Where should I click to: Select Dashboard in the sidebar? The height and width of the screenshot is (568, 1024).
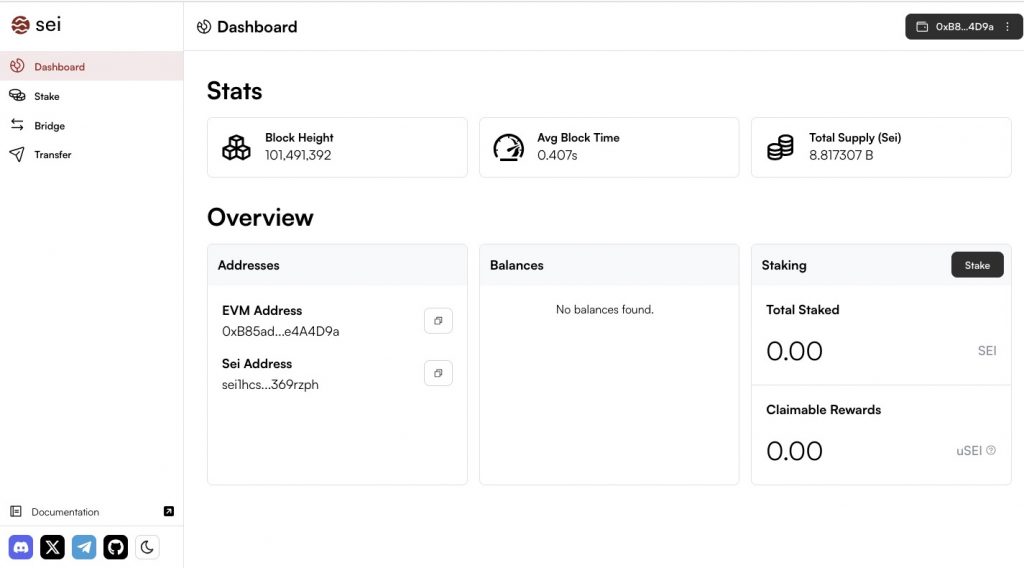tap(59, 67)
